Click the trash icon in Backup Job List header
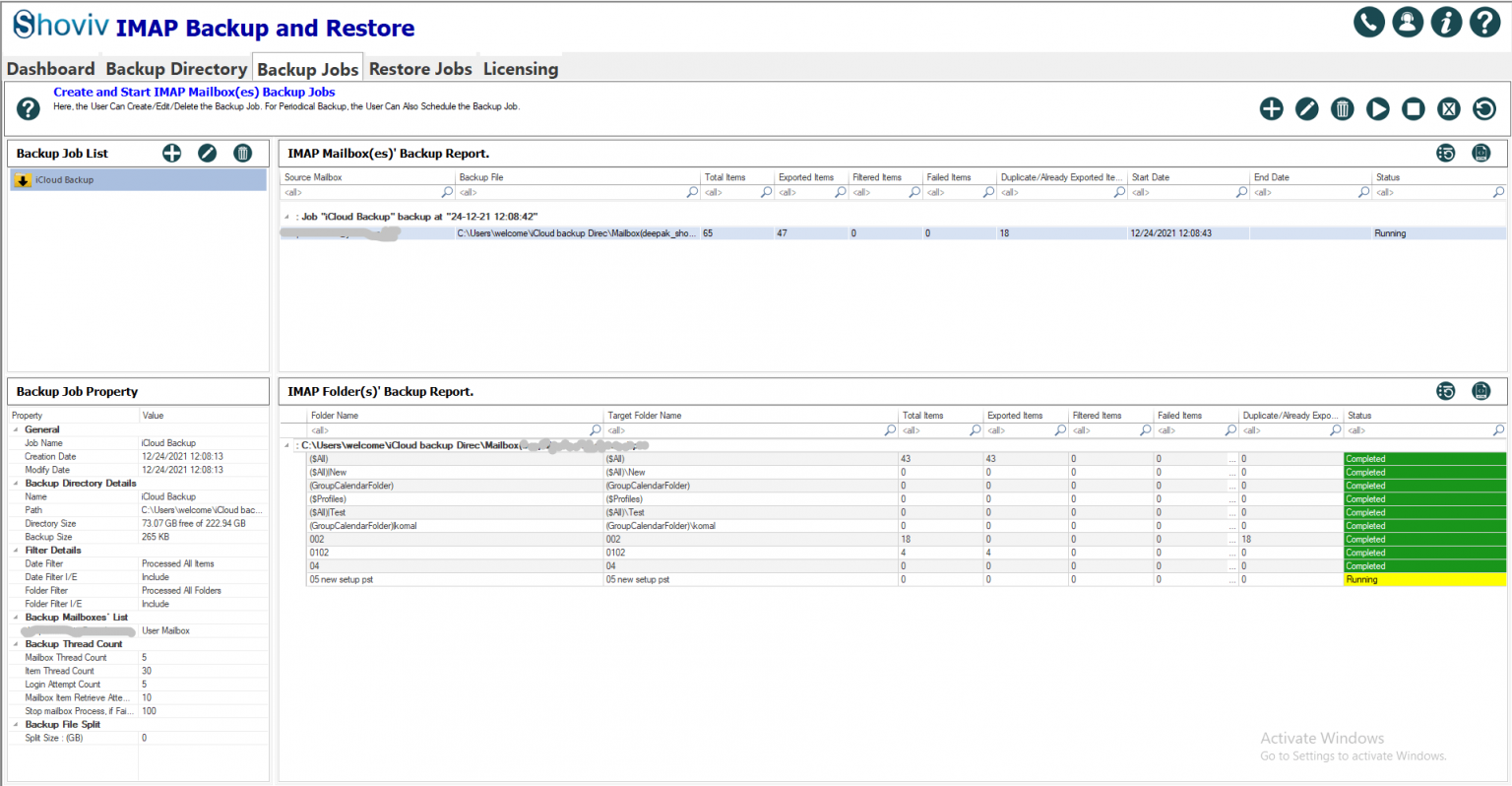 point(243,153)
